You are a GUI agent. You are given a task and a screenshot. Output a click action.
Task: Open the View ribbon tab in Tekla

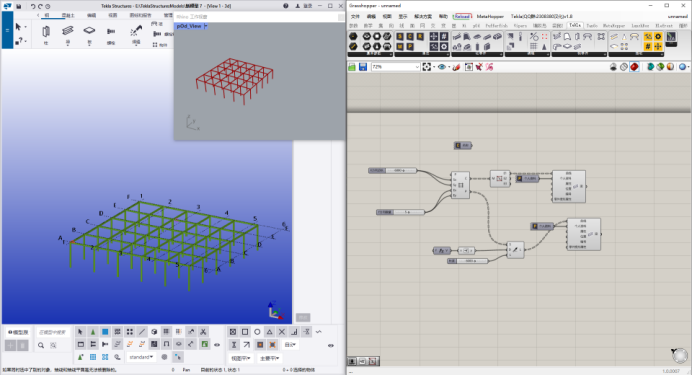tap(113, 15)
